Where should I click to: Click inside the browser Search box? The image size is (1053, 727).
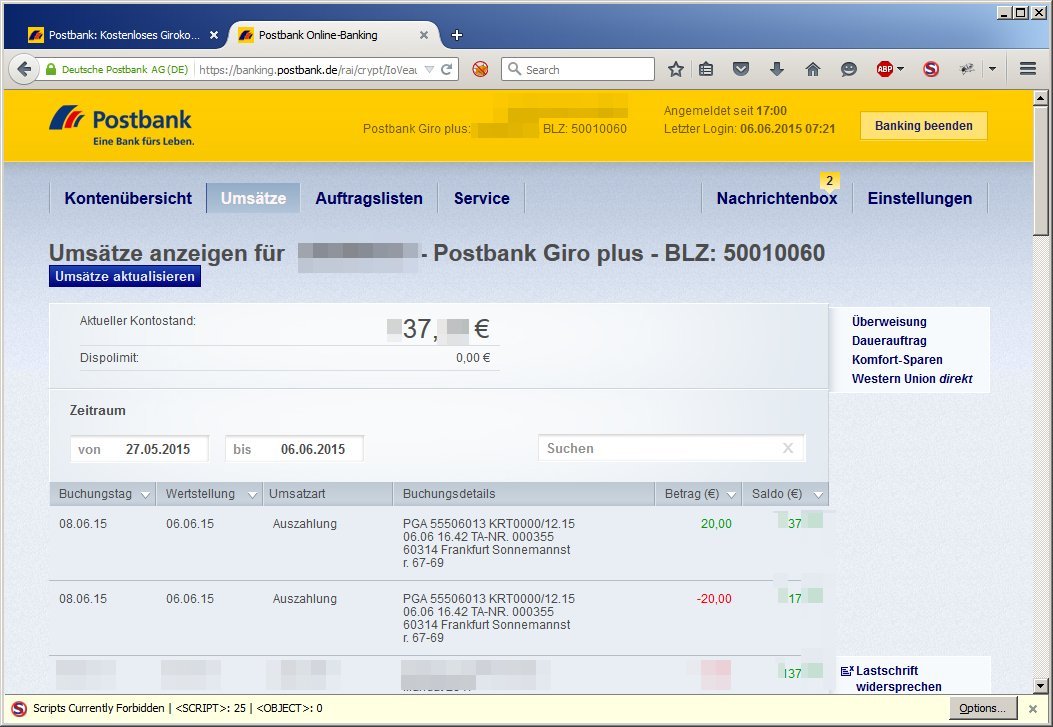point(578,69)
